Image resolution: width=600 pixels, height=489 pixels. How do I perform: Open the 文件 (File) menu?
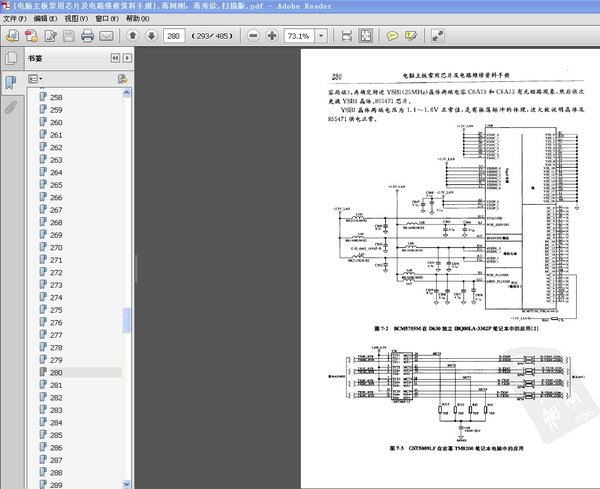pyautogui.click(x=15, y=18)
